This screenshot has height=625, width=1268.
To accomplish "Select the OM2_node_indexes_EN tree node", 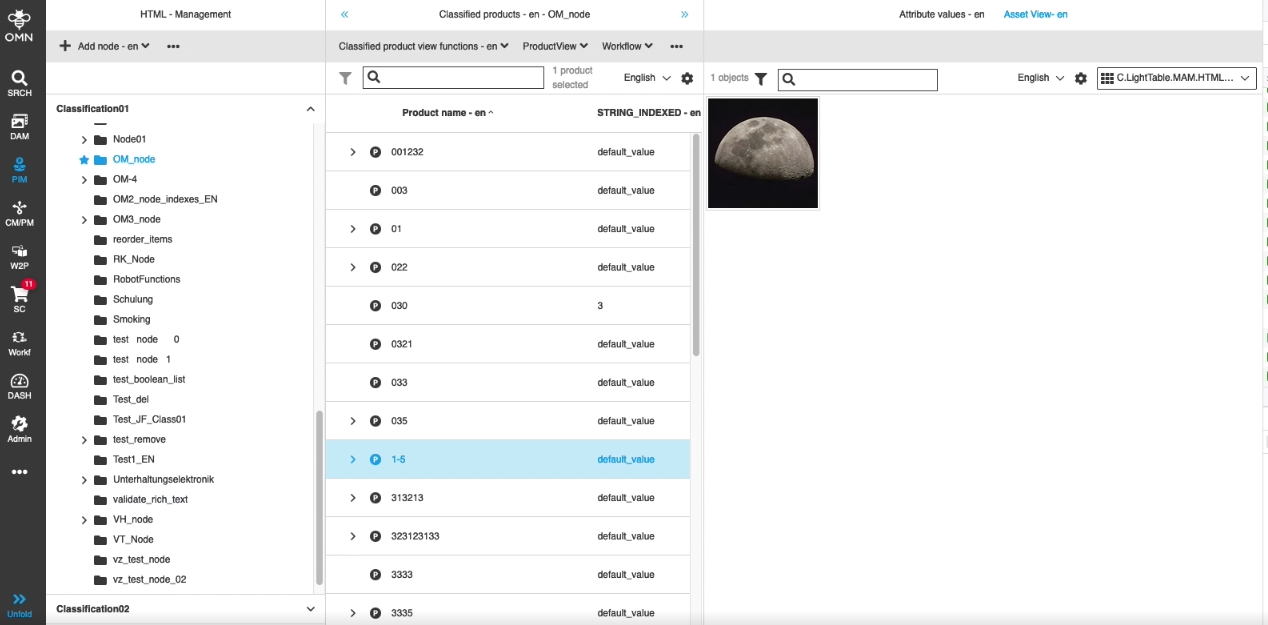I will (165, 199).
